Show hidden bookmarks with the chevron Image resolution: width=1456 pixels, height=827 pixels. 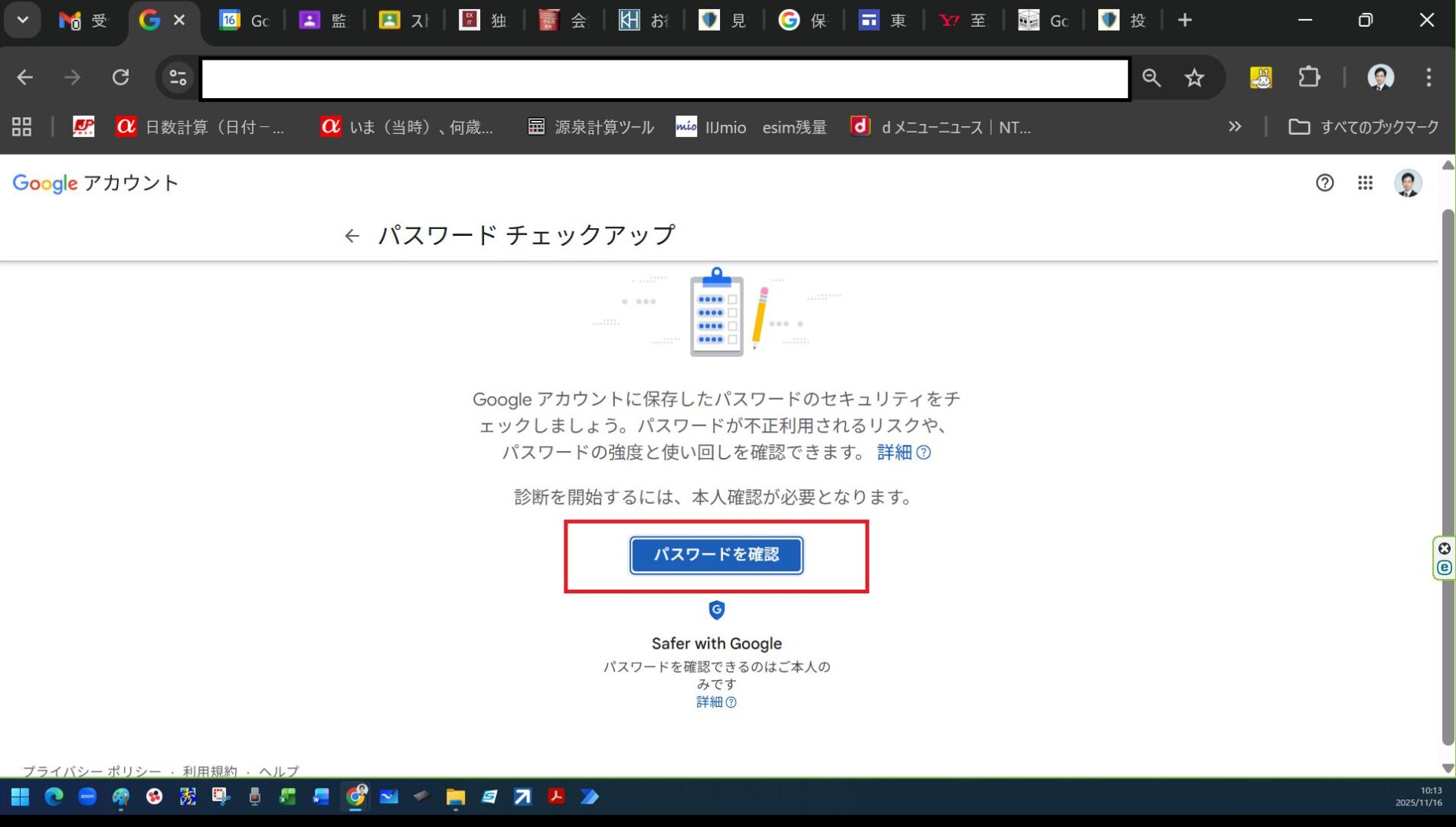click(1234, 127)
